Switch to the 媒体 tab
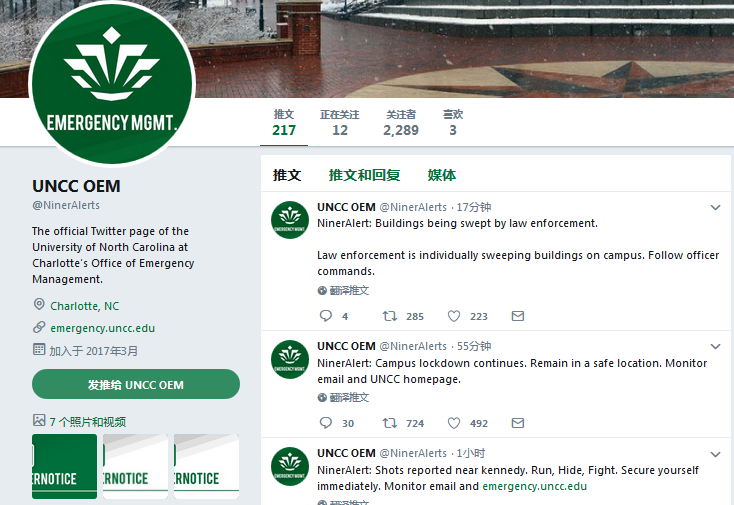This screenshot has height=505, width=734. tap(442, 175)
